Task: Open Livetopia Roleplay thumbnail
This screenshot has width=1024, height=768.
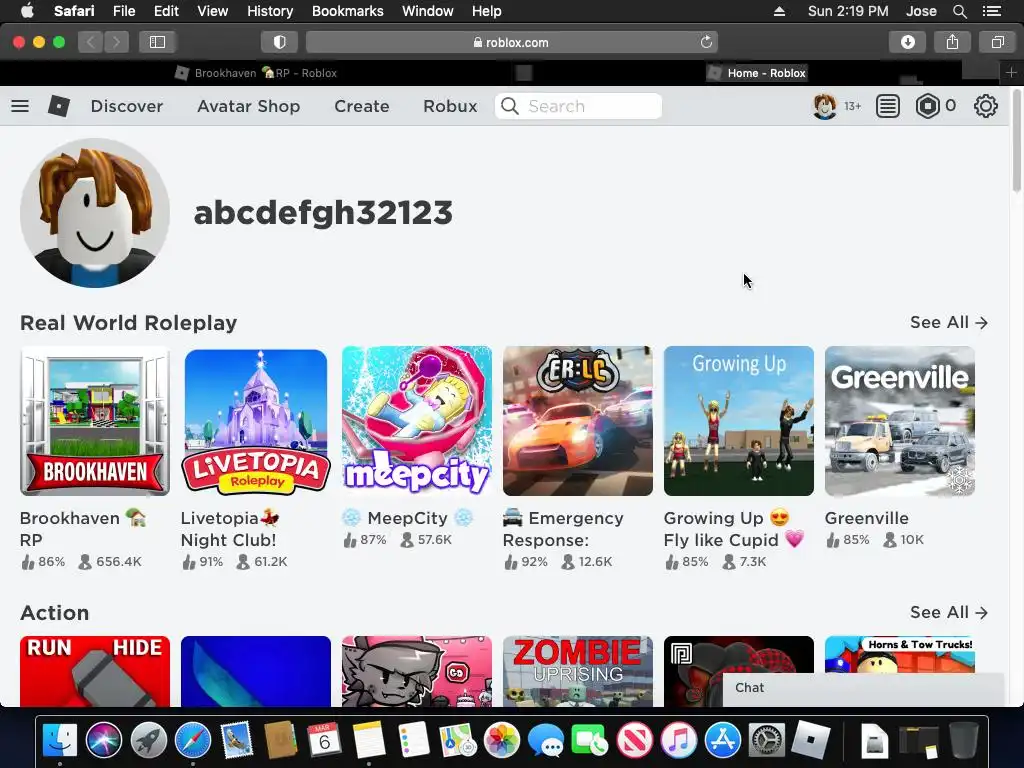Action: (x=255, y=421)
